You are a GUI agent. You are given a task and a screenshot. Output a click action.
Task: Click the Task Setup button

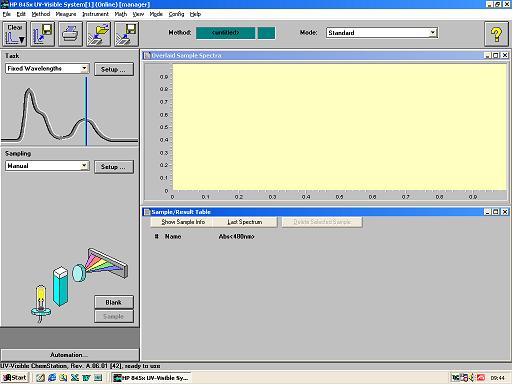click(x=114, y=69)
